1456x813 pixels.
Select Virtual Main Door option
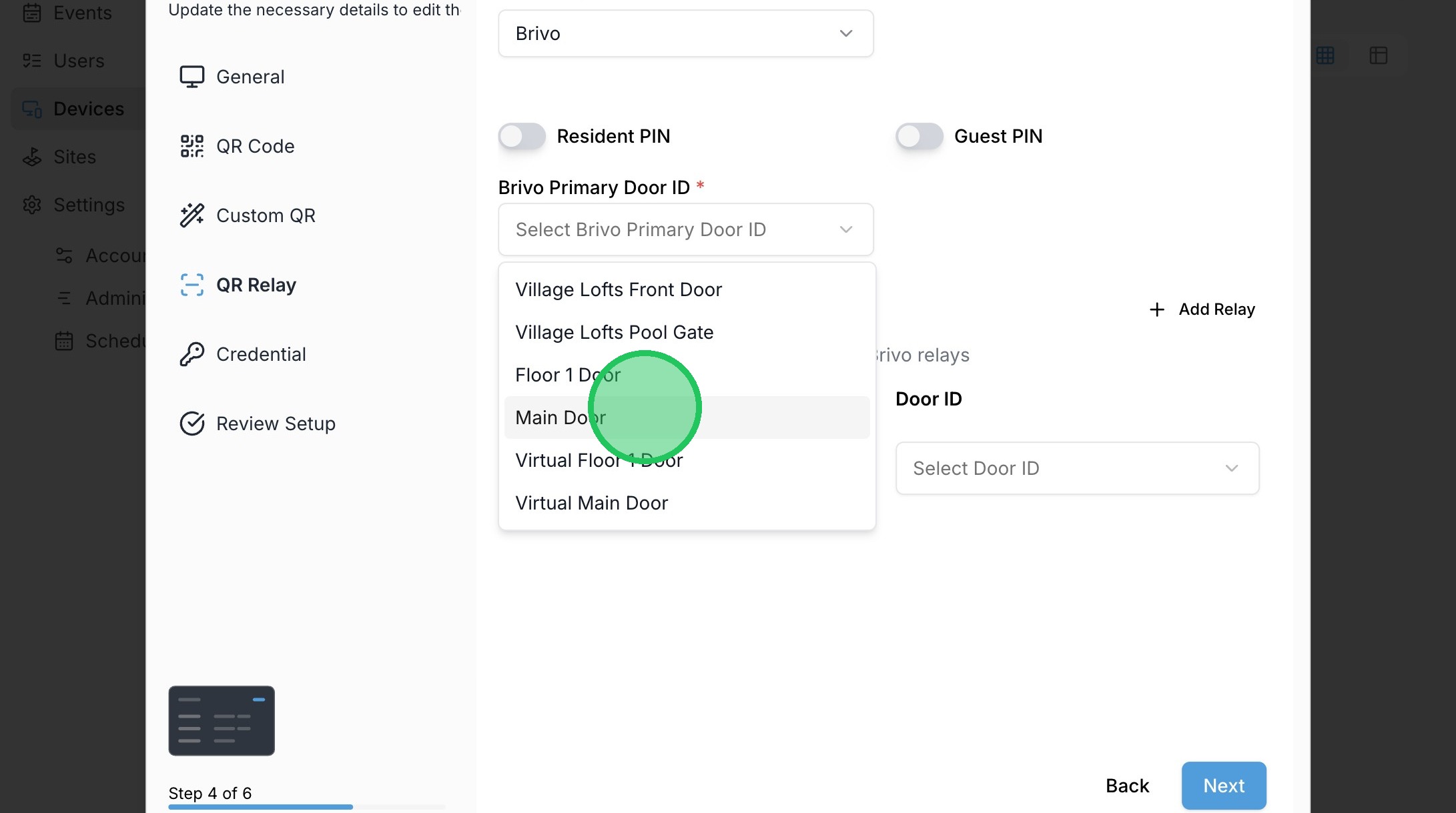(591, 503)
